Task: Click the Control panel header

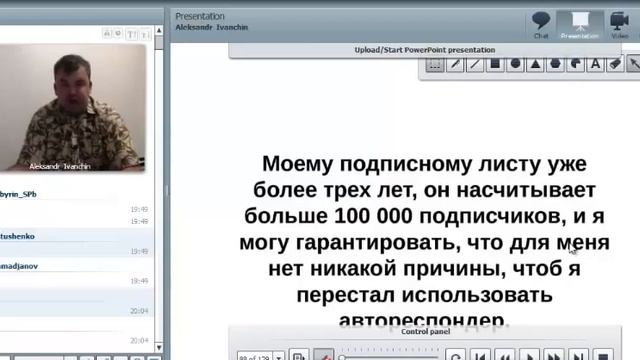Action: click(x=425, y=331)
